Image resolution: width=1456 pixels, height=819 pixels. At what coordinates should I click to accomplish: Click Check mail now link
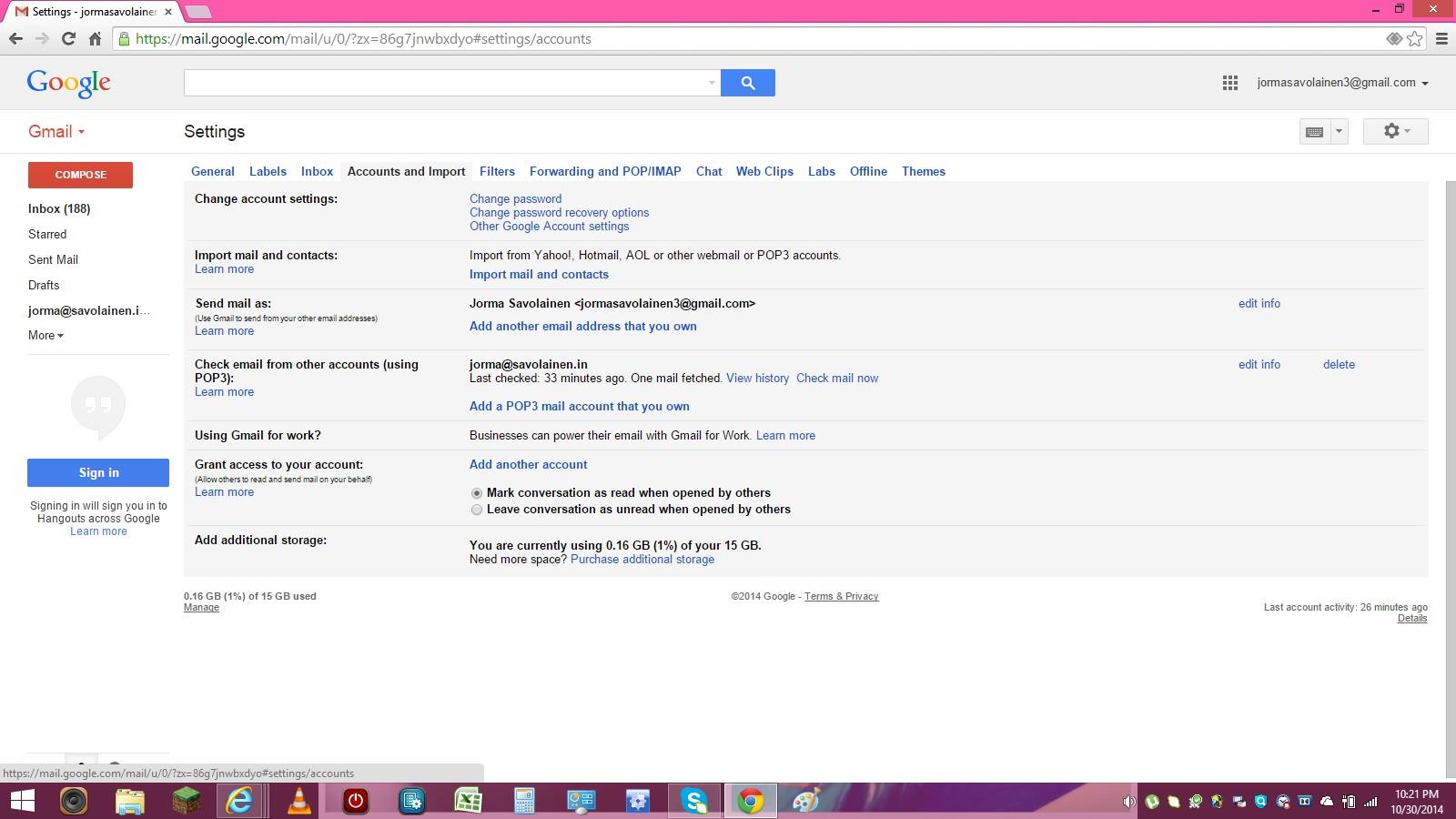tap(837, 378)
